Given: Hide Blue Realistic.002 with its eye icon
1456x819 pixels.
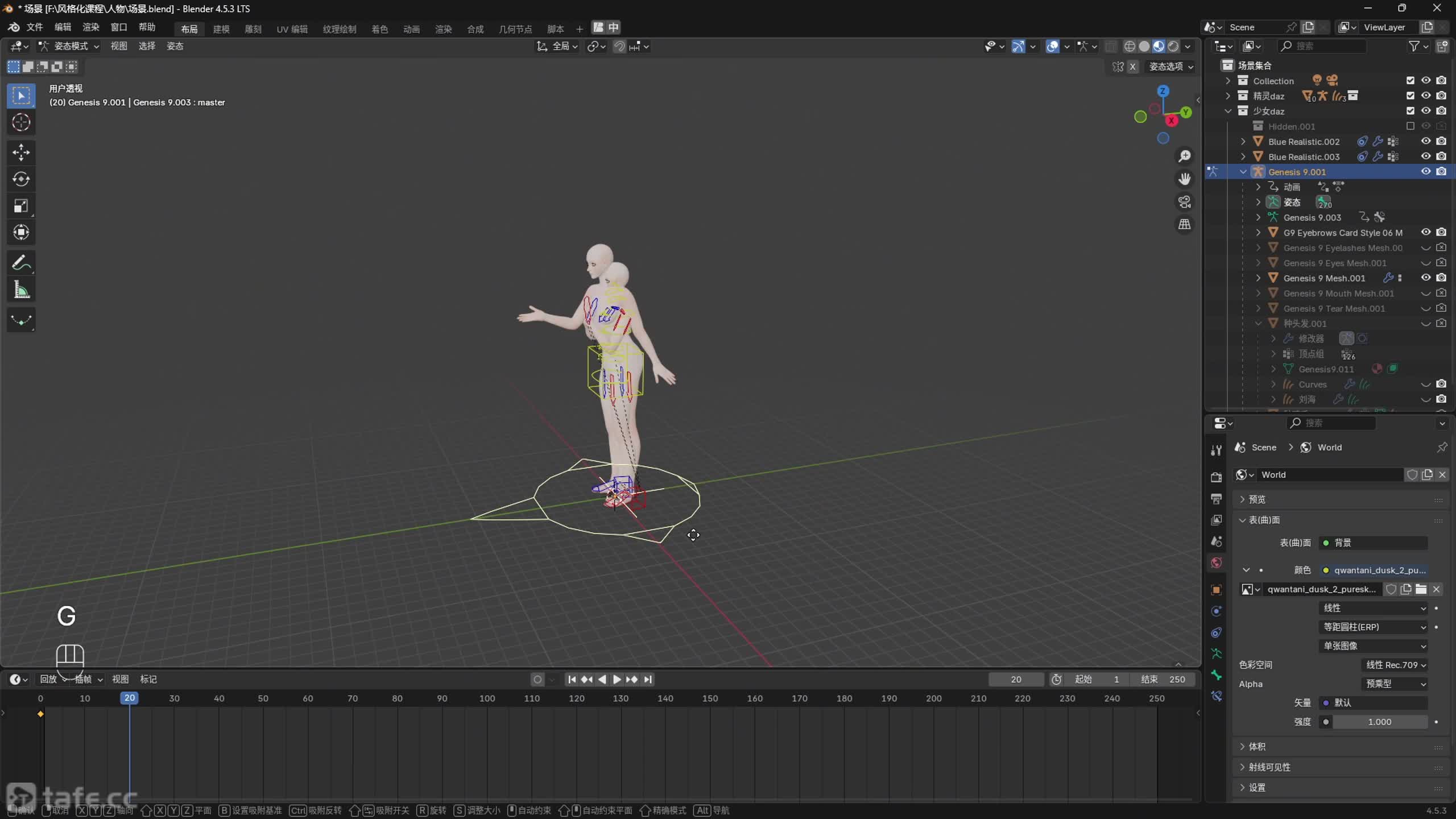Looking at the screenshot, I should coord(1425,142).
